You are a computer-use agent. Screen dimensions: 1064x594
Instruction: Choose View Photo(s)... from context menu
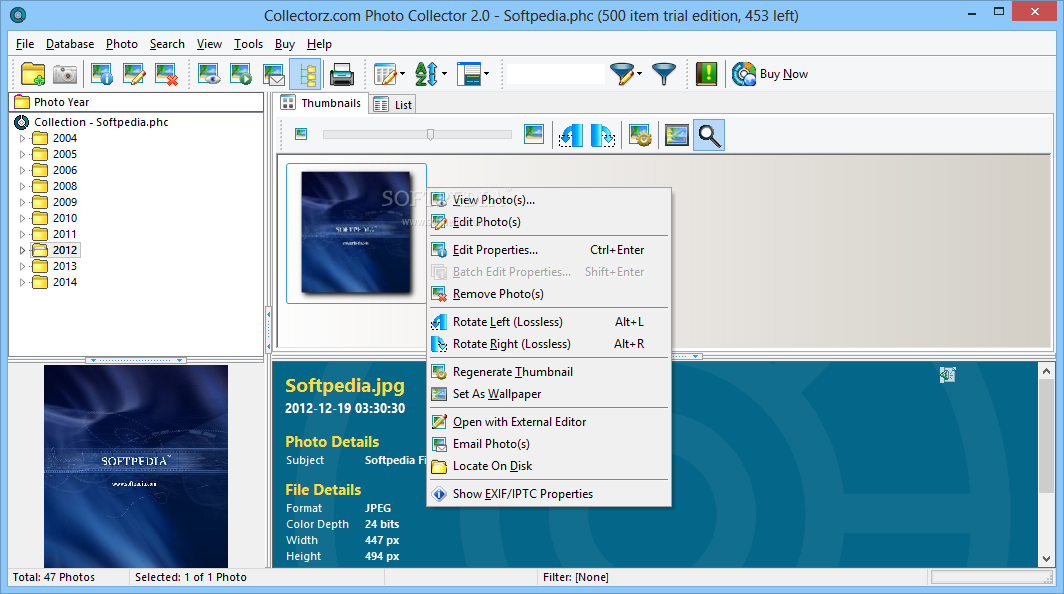click(548, 200)
